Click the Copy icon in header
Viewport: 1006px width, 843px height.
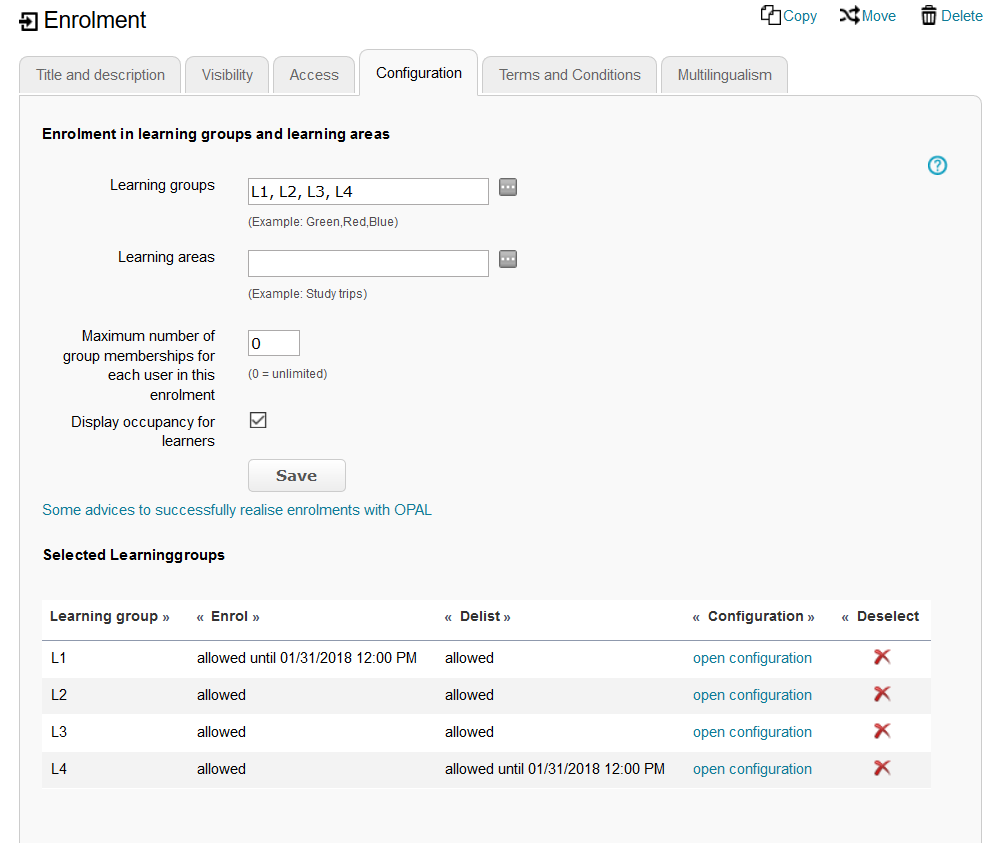tap(770, 16)
